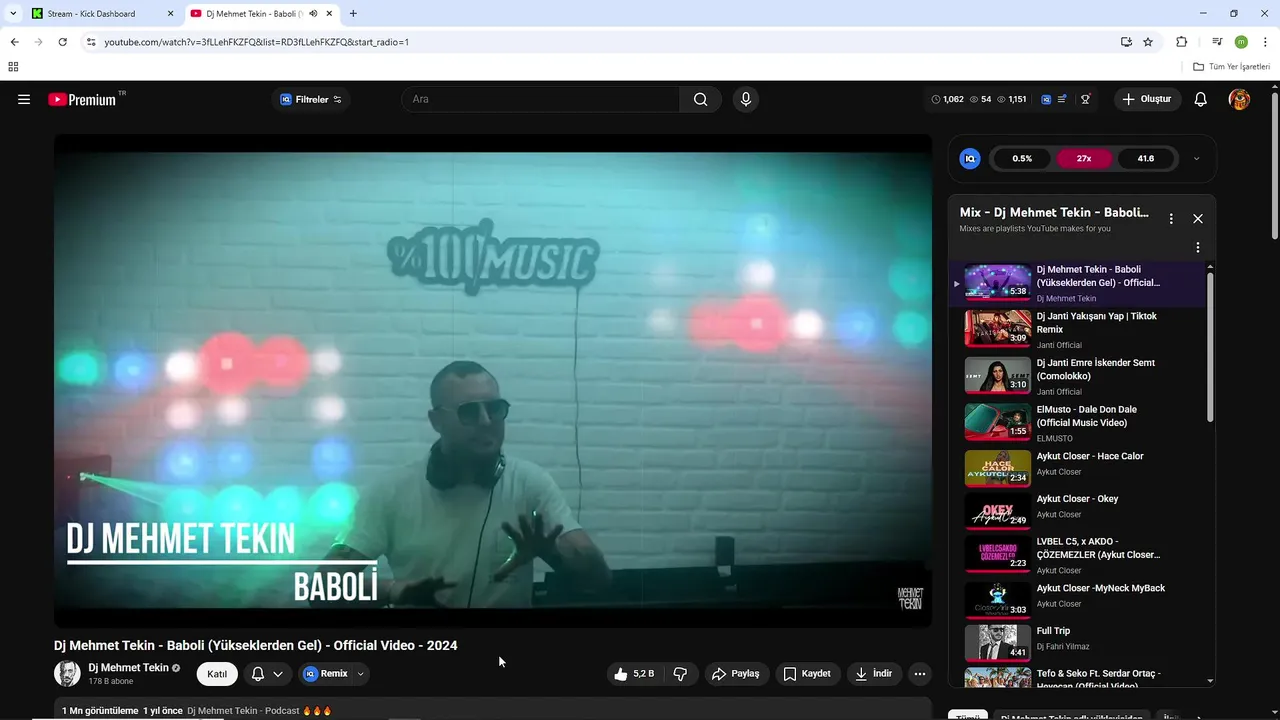
Task: Select the 41.6 score pill
Action: (1146, 158)
